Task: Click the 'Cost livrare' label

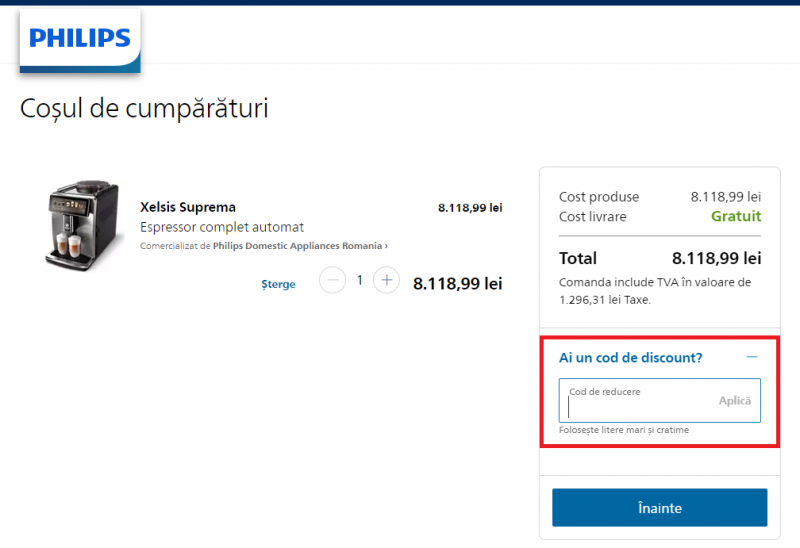Action: 593,217
